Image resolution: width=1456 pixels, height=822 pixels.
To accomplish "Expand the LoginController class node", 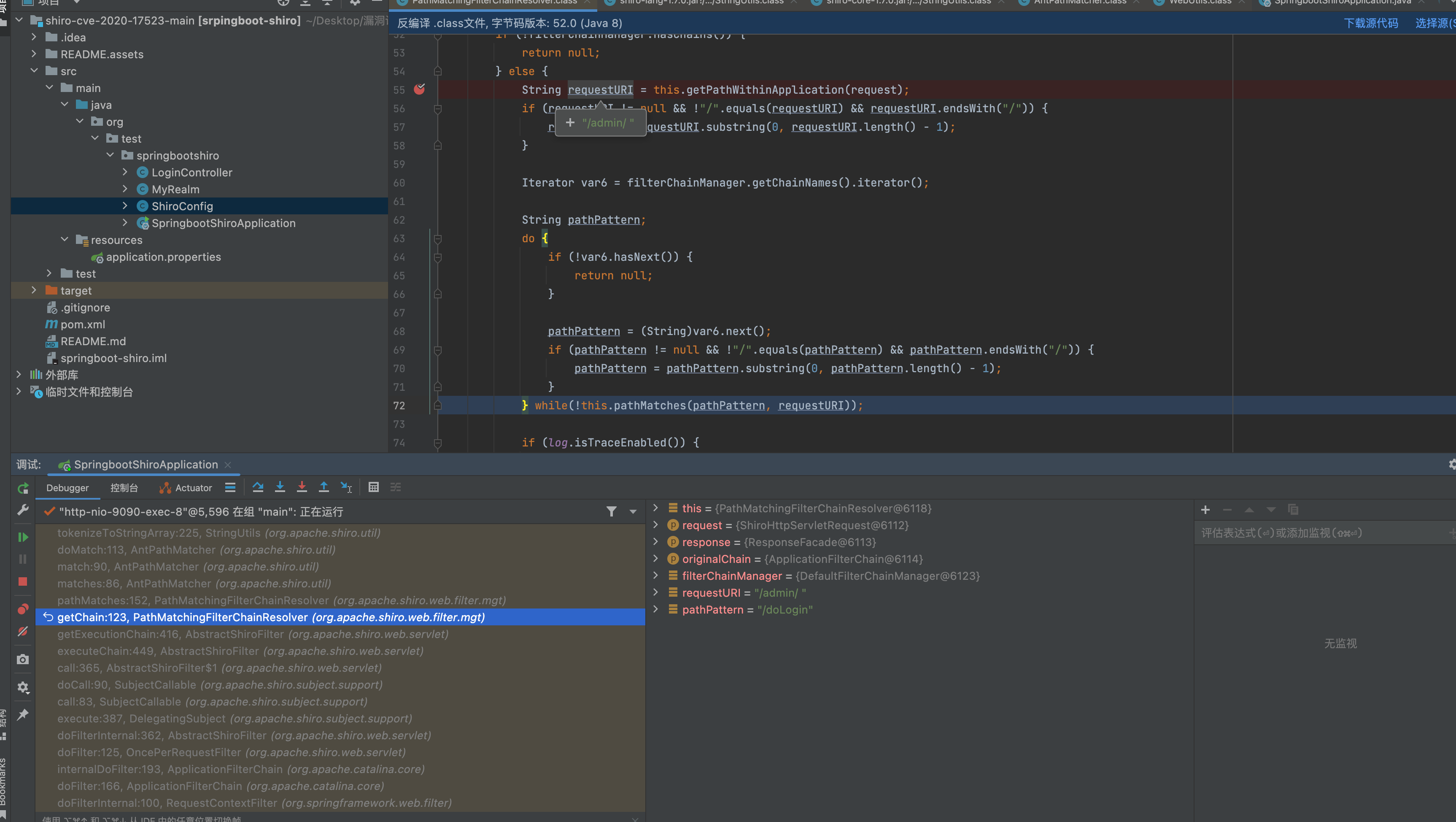I will tap(125, 172).
